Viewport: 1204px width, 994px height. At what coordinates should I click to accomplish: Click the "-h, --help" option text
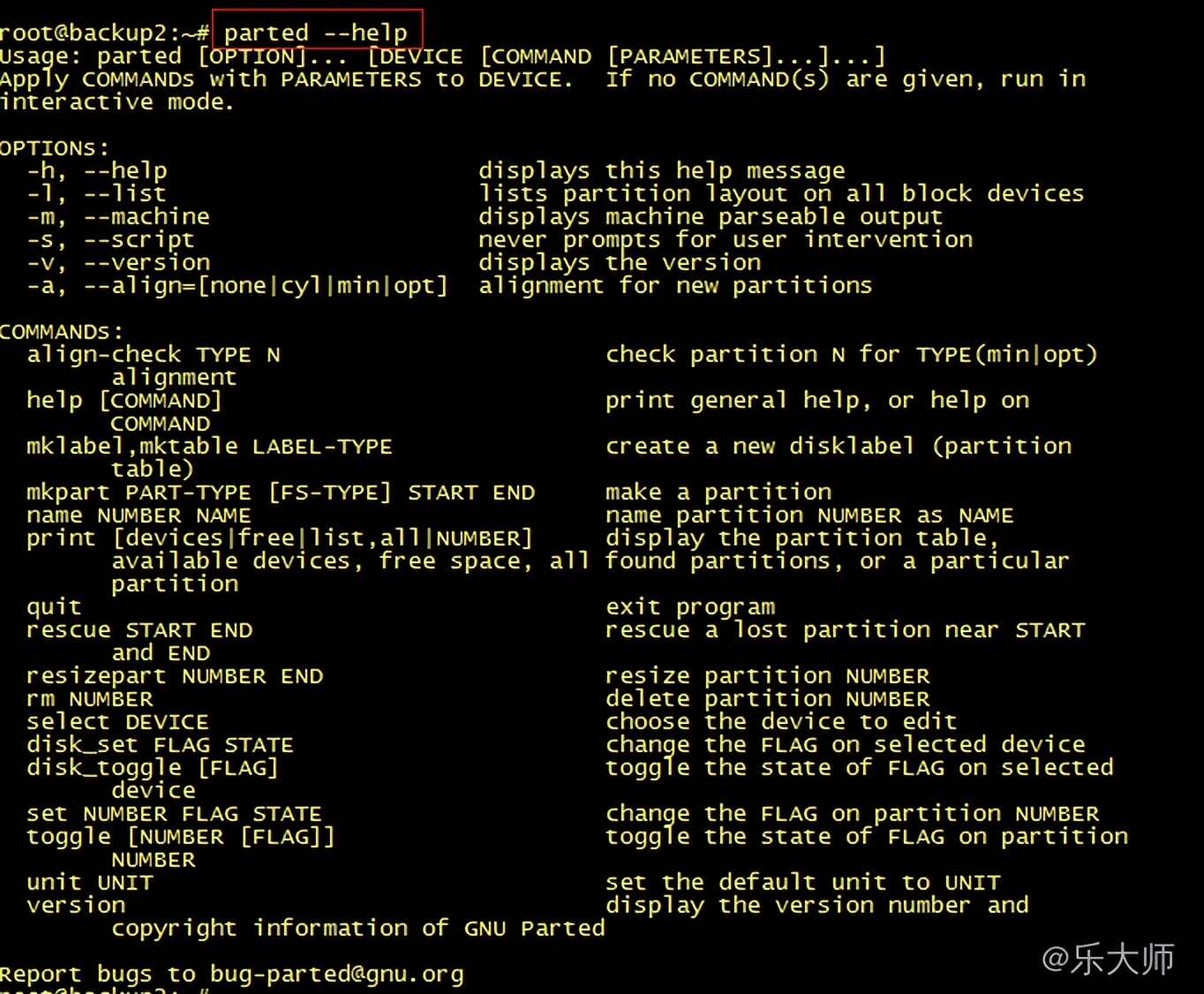tap(97, 170)
